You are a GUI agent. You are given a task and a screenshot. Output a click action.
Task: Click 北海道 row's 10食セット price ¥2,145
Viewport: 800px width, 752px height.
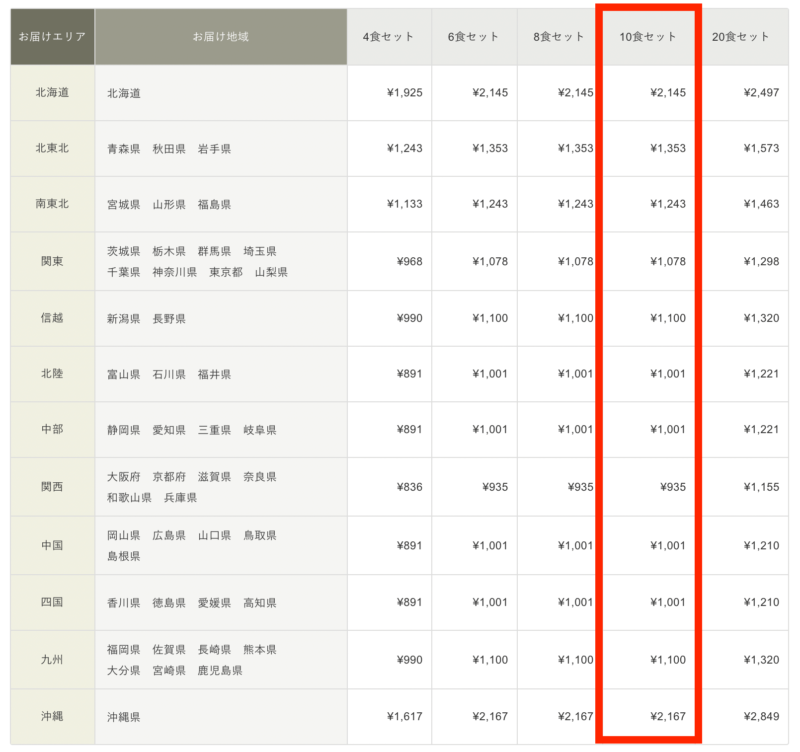point(668,92)
